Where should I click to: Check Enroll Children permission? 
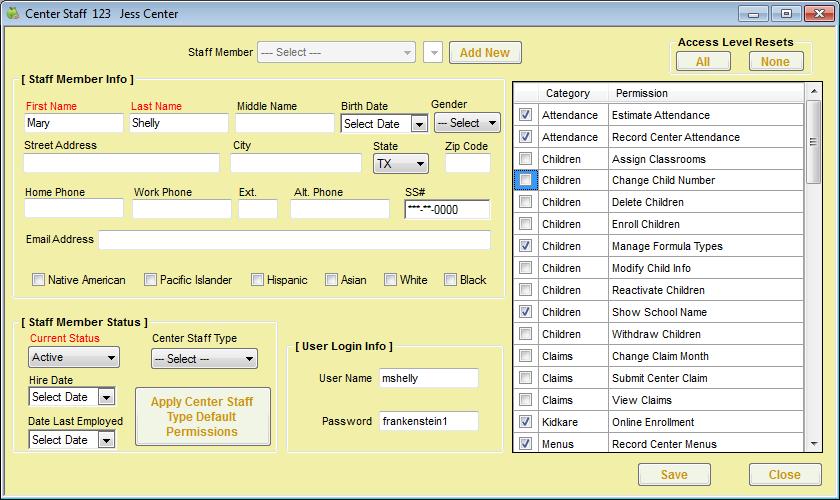pos(526,223)
